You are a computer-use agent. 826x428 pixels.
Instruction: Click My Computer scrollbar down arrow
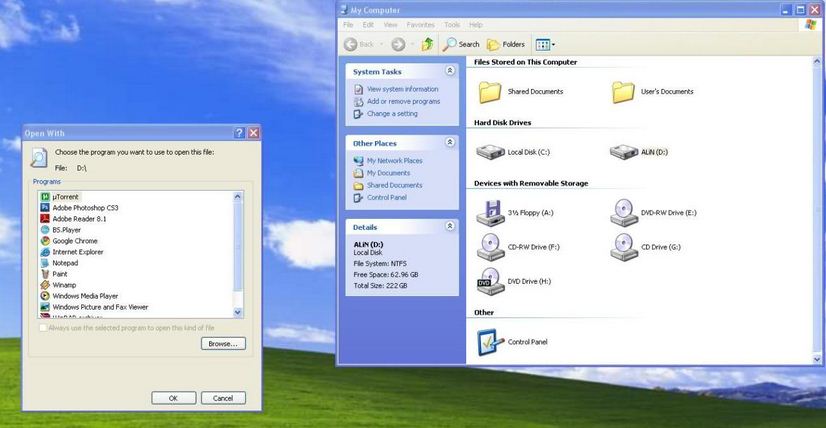point(817,359)
